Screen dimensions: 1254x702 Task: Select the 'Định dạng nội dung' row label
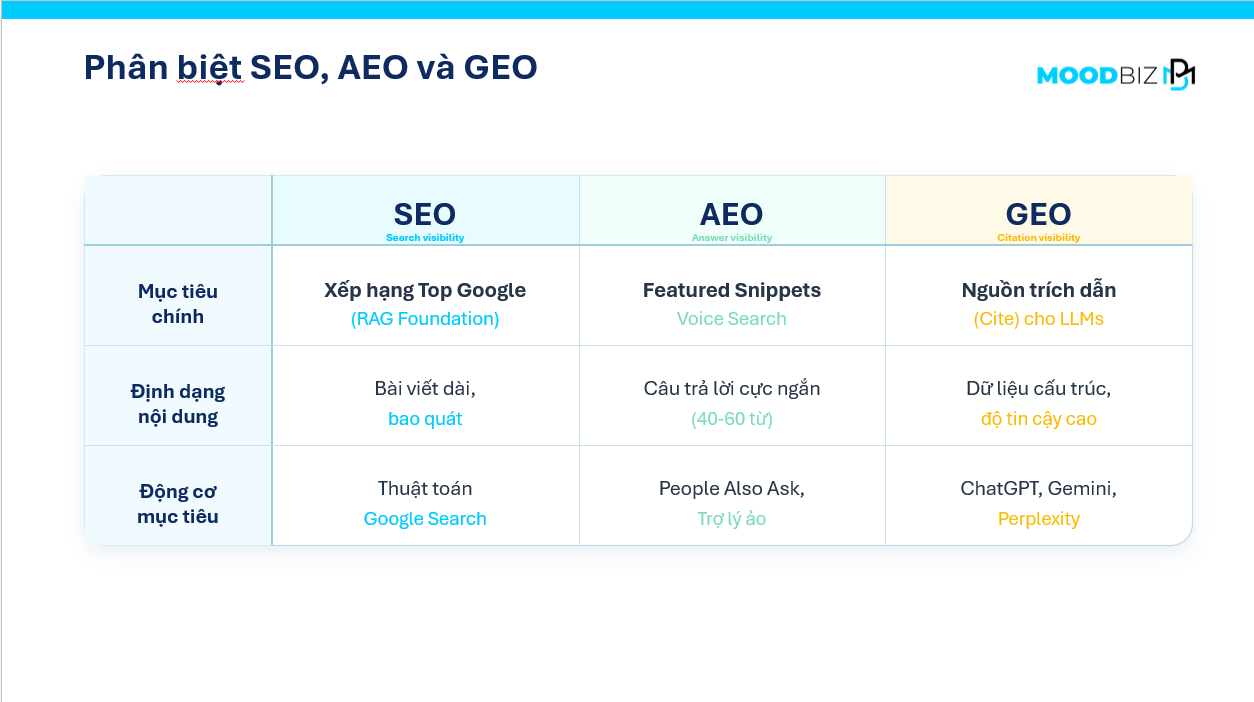178,404
